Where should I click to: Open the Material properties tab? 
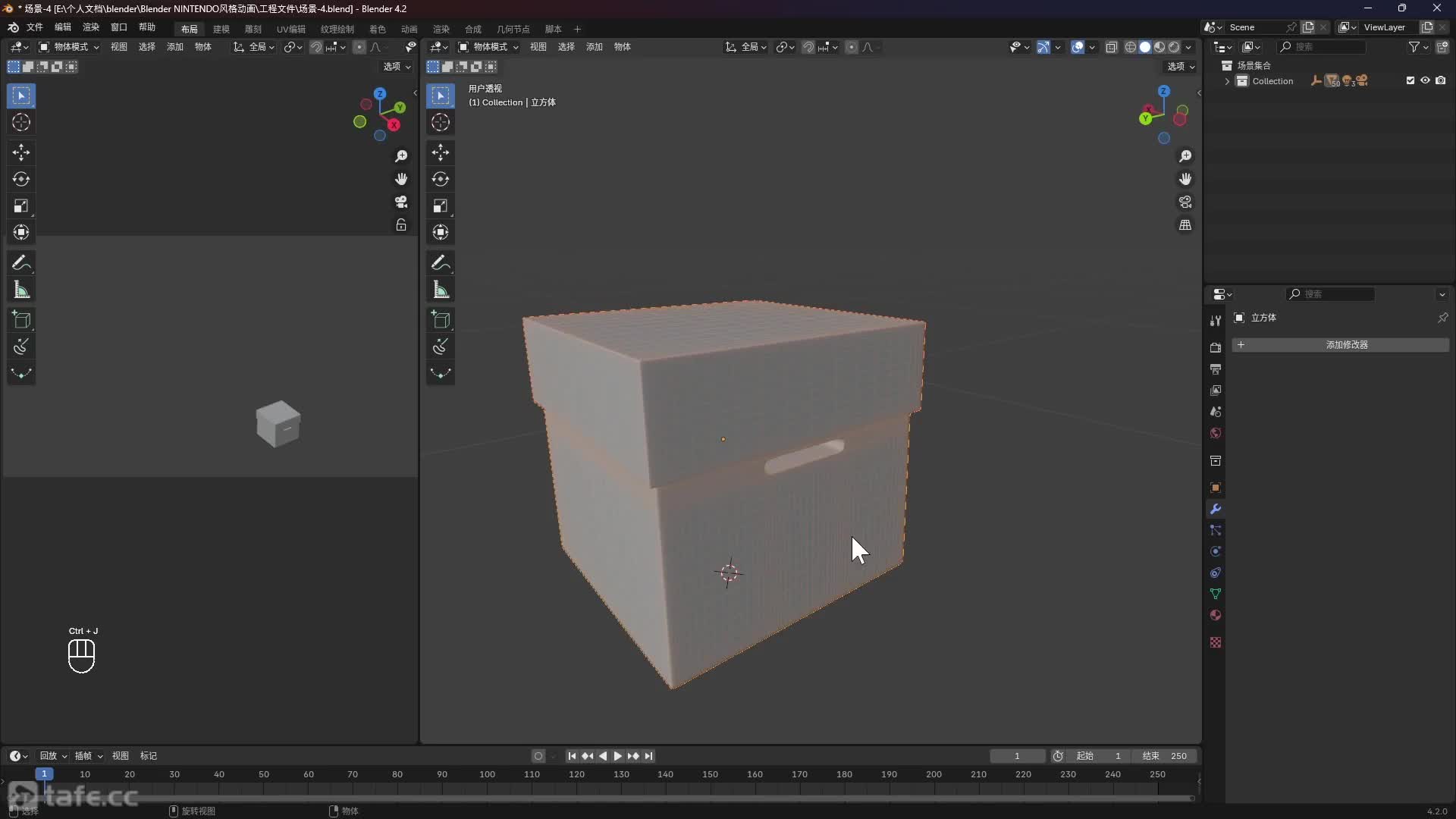[1216, 615]
